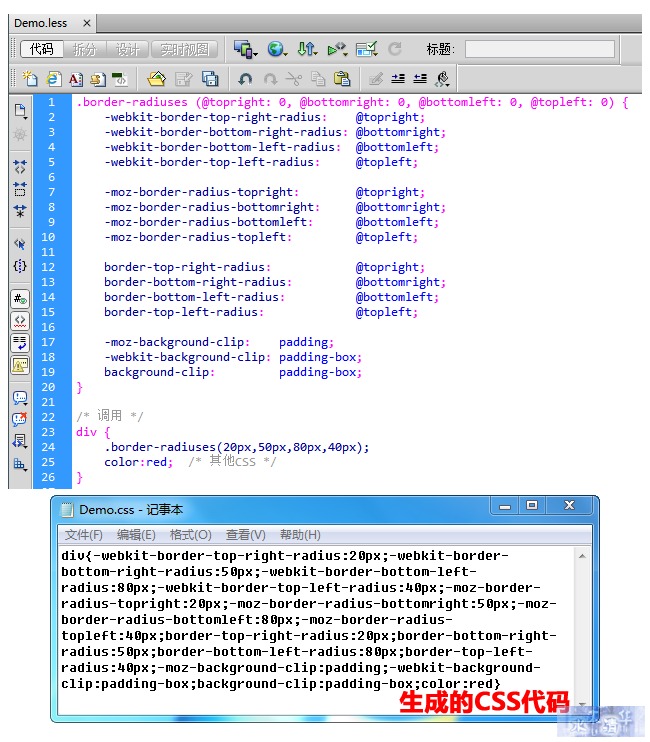Image resolution: width=650 pixels, height=742 pixels.
Task: Click Notepad scrollbar up arrow
Action: tap(582, 556)
